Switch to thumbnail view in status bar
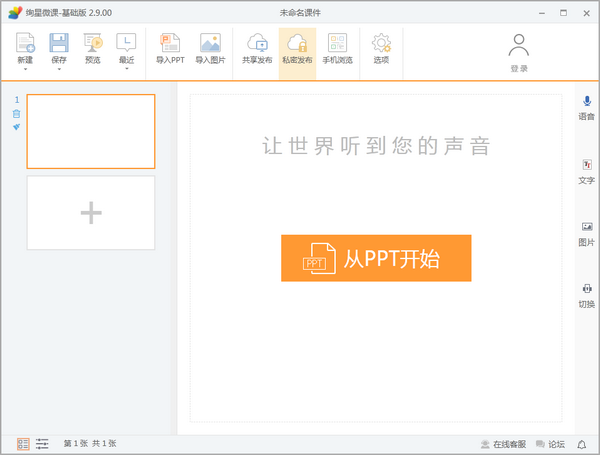The width and height of the screenshot is (600, 455). (x=23, y=443)
